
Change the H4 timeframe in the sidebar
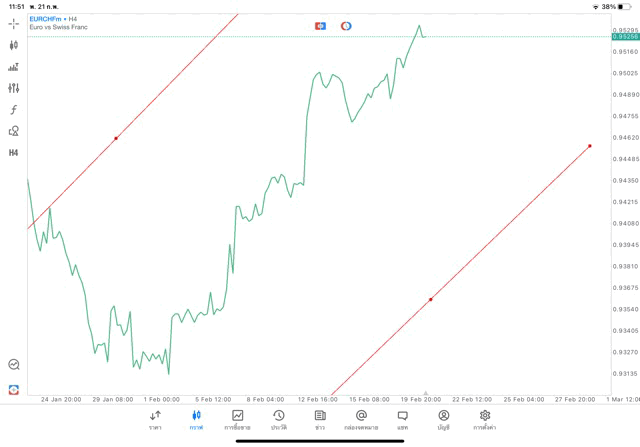[14, 153]
